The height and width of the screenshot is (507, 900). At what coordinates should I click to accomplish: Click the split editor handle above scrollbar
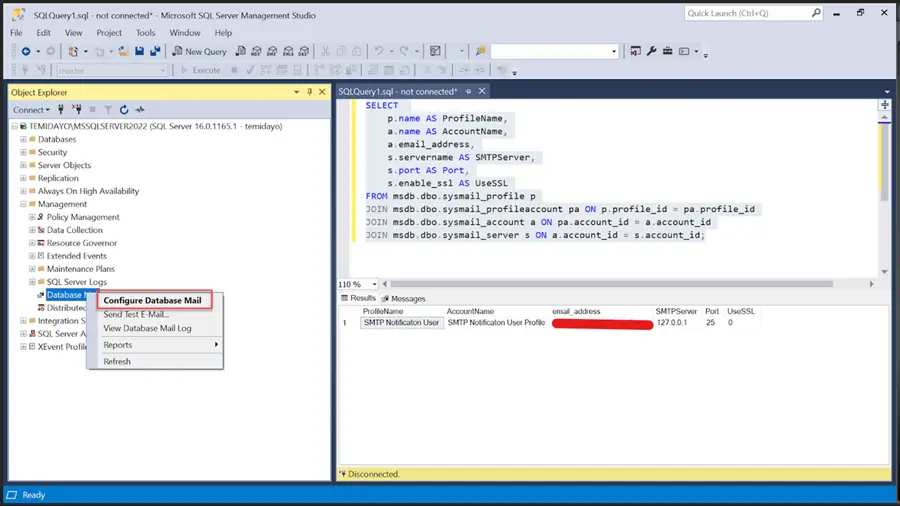coord(885,105)
